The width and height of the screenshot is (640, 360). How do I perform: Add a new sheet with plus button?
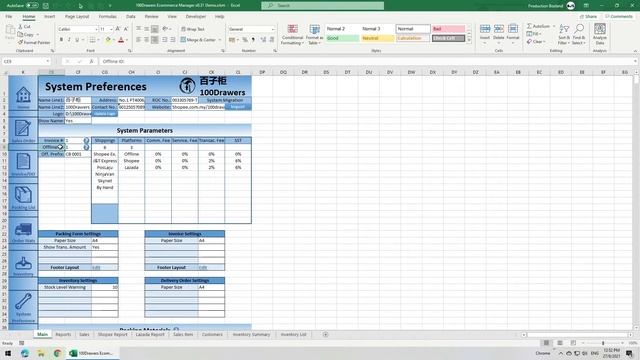pos(325,334)
